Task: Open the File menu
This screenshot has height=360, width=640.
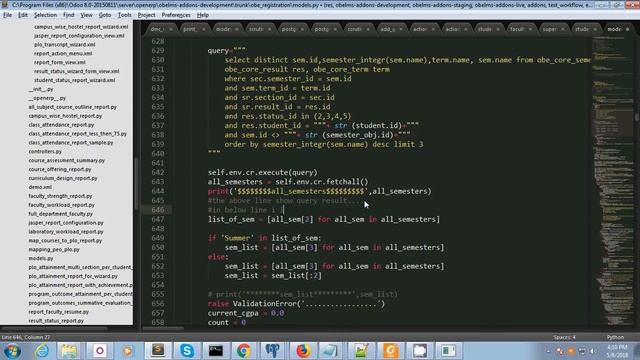Action: tap(7, 15)
